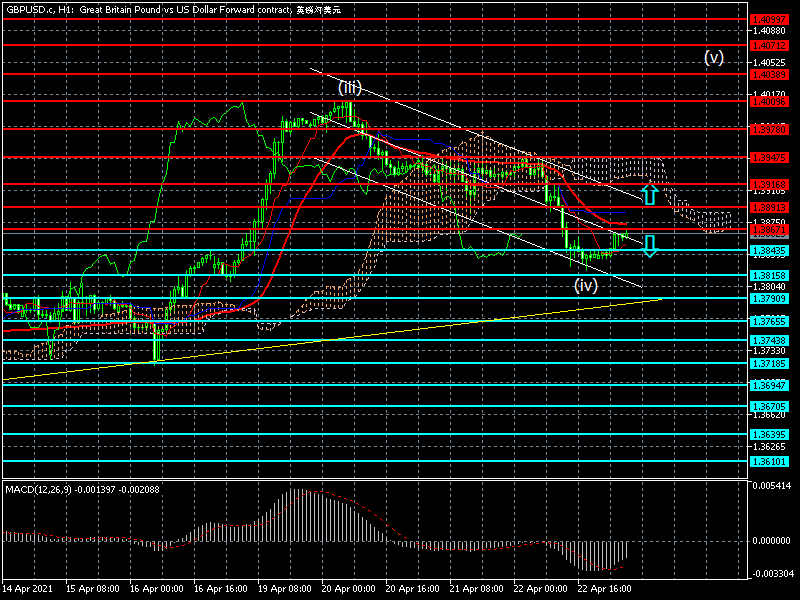Select the cyan 1.38435 price level label
This screenshot has width=800, height=600.
tap(769, 251)
